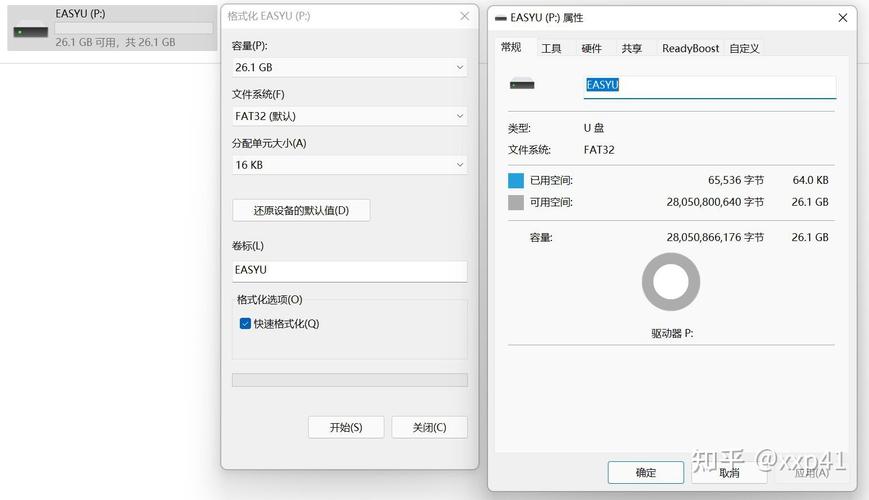869x500 pixels.
Task: Click the format progress bar
Action: 350,380
